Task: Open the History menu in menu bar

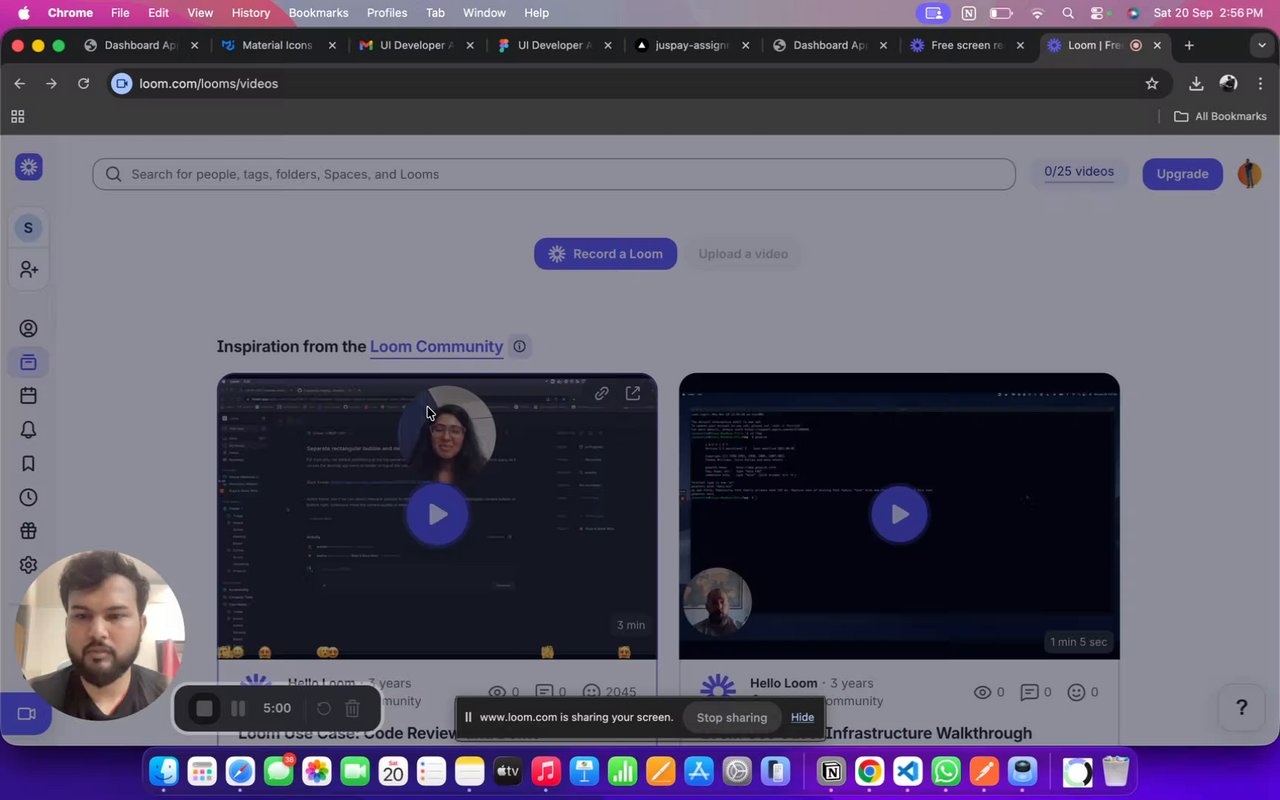Action: [x=251, y=13]
